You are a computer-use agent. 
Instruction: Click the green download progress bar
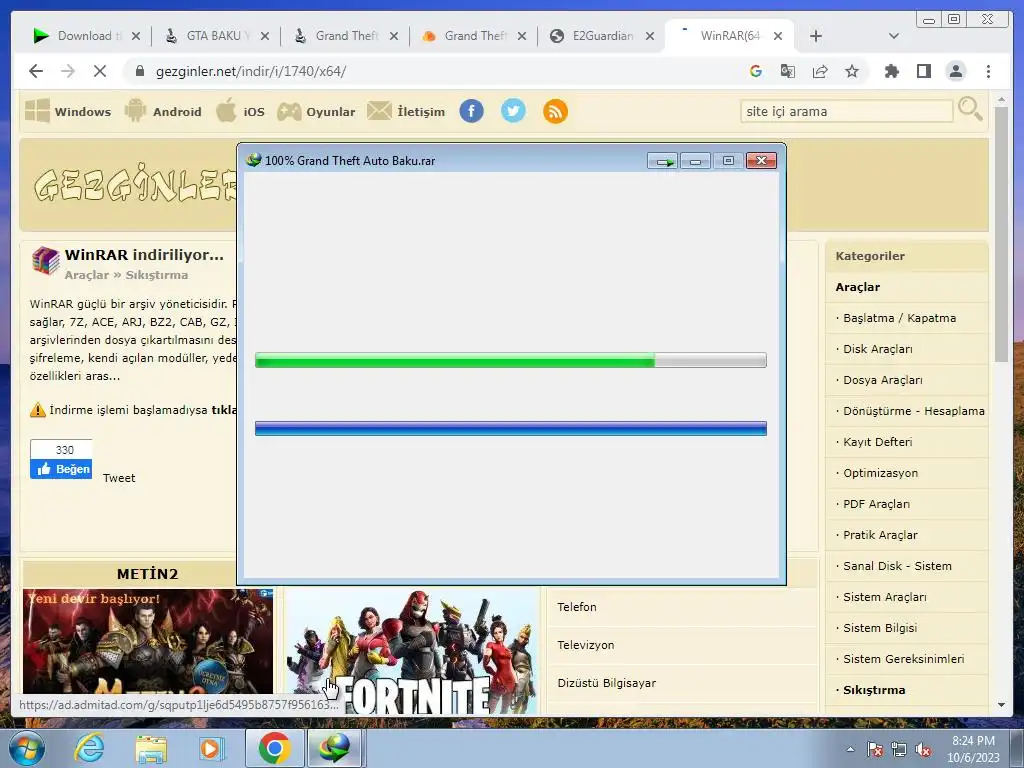(511, 360)
